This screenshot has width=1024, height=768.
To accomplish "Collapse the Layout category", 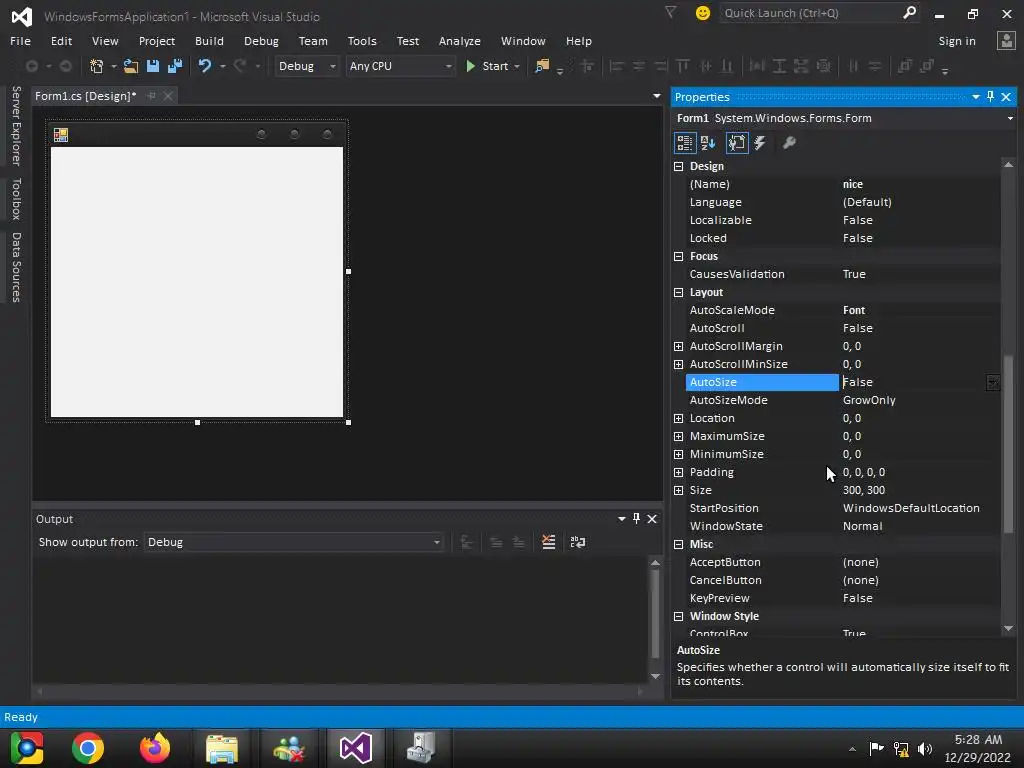I will coord(679,293).
